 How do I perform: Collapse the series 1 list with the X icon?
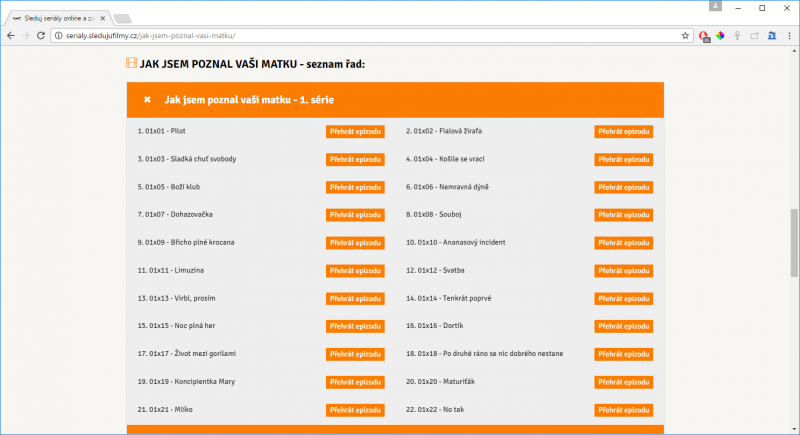coord(147,100)
